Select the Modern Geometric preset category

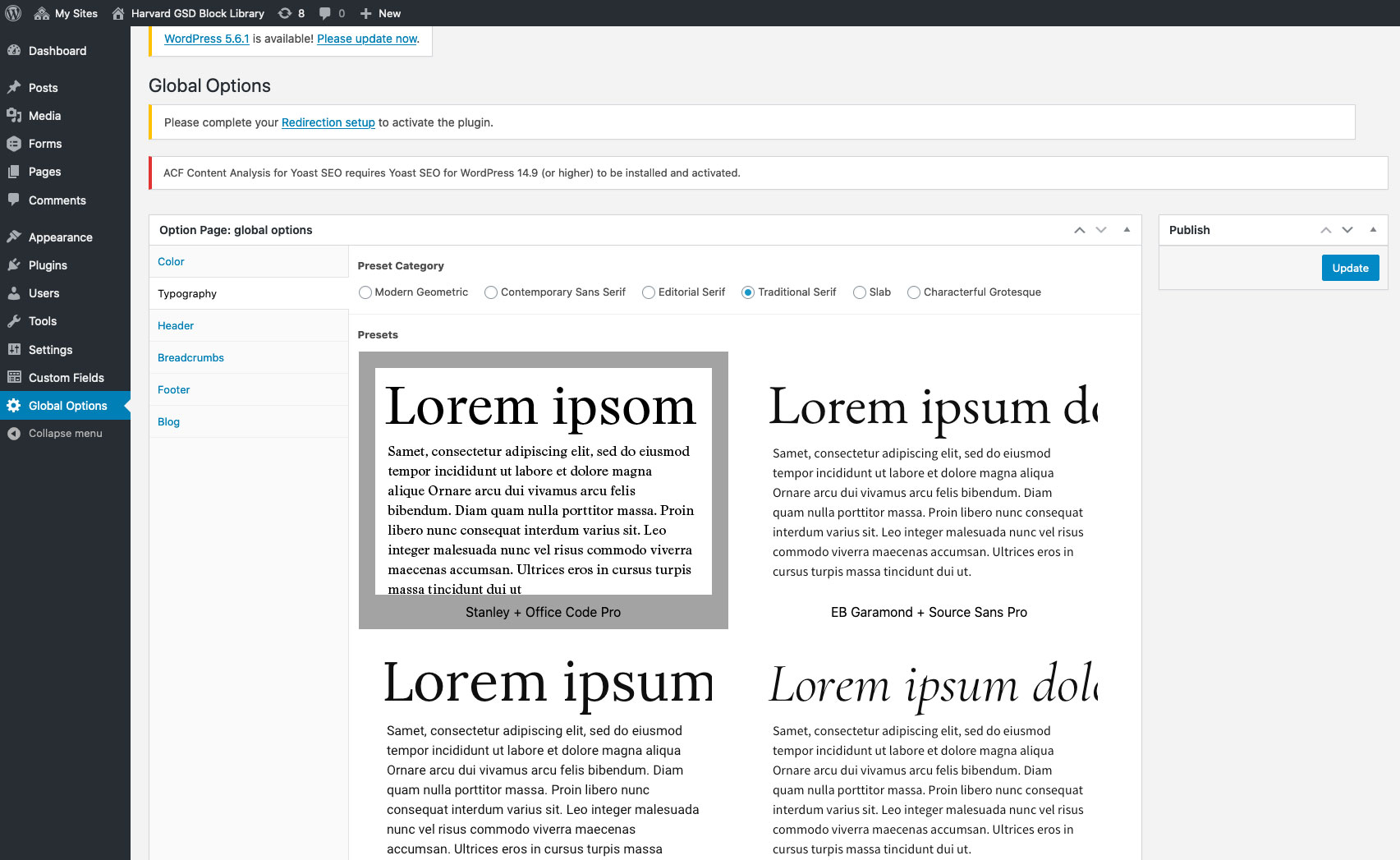click(365, 292)
